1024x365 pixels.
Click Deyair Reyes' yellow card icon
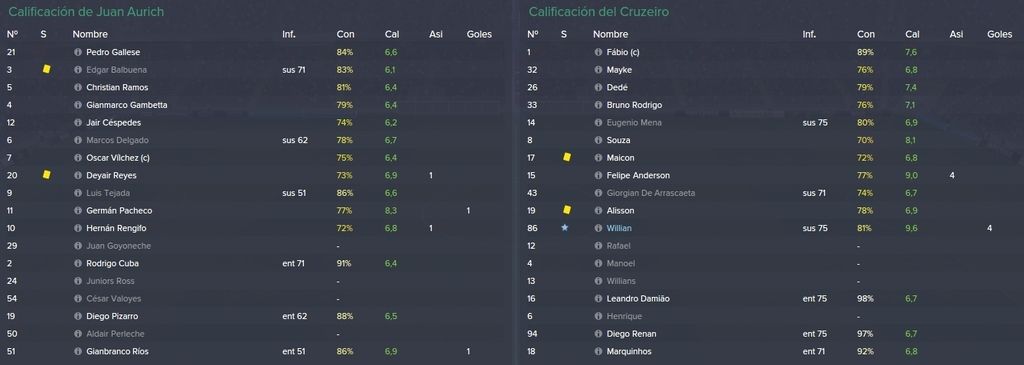pos(46,174)
